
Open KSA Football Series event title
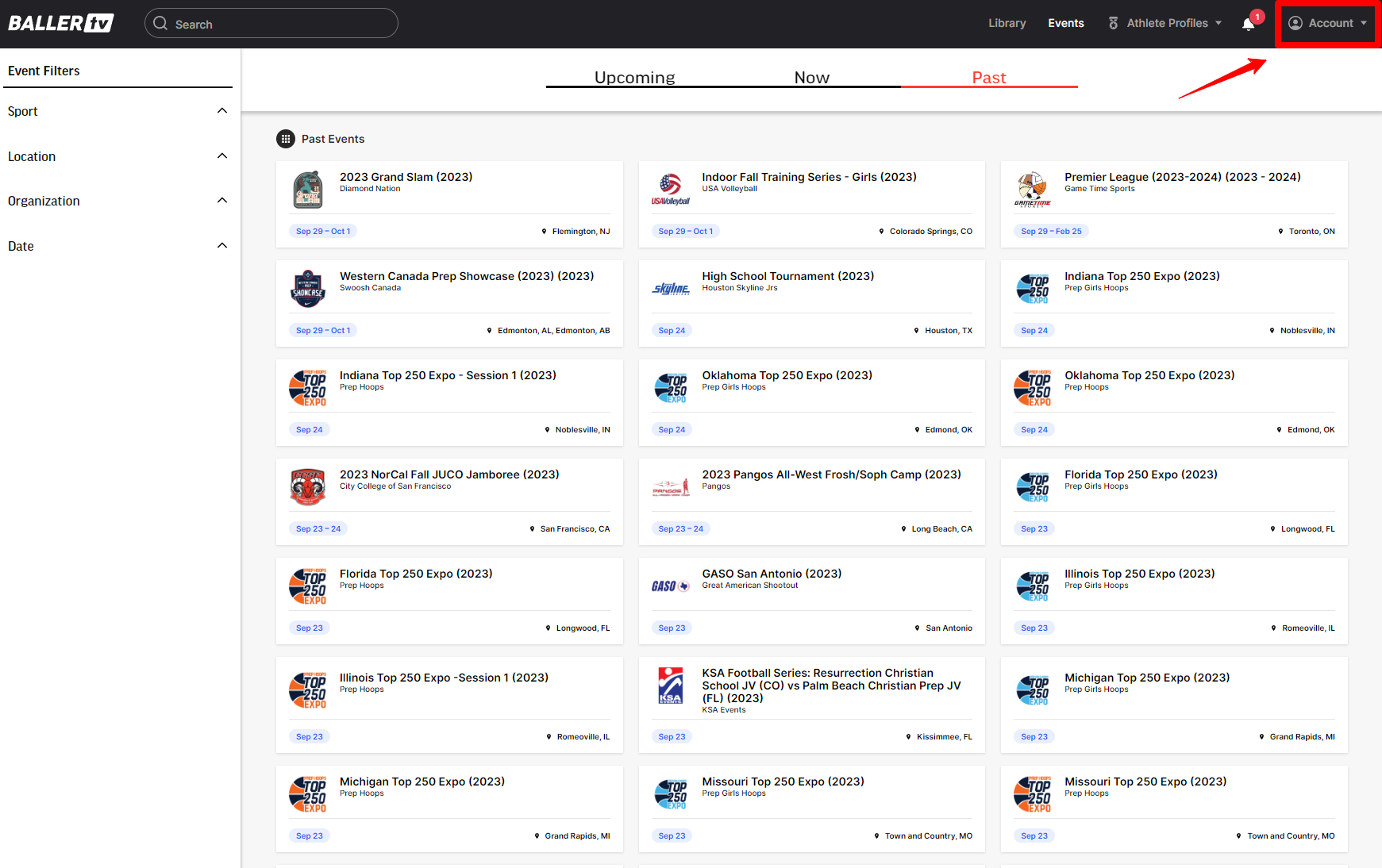pos(831,686)
